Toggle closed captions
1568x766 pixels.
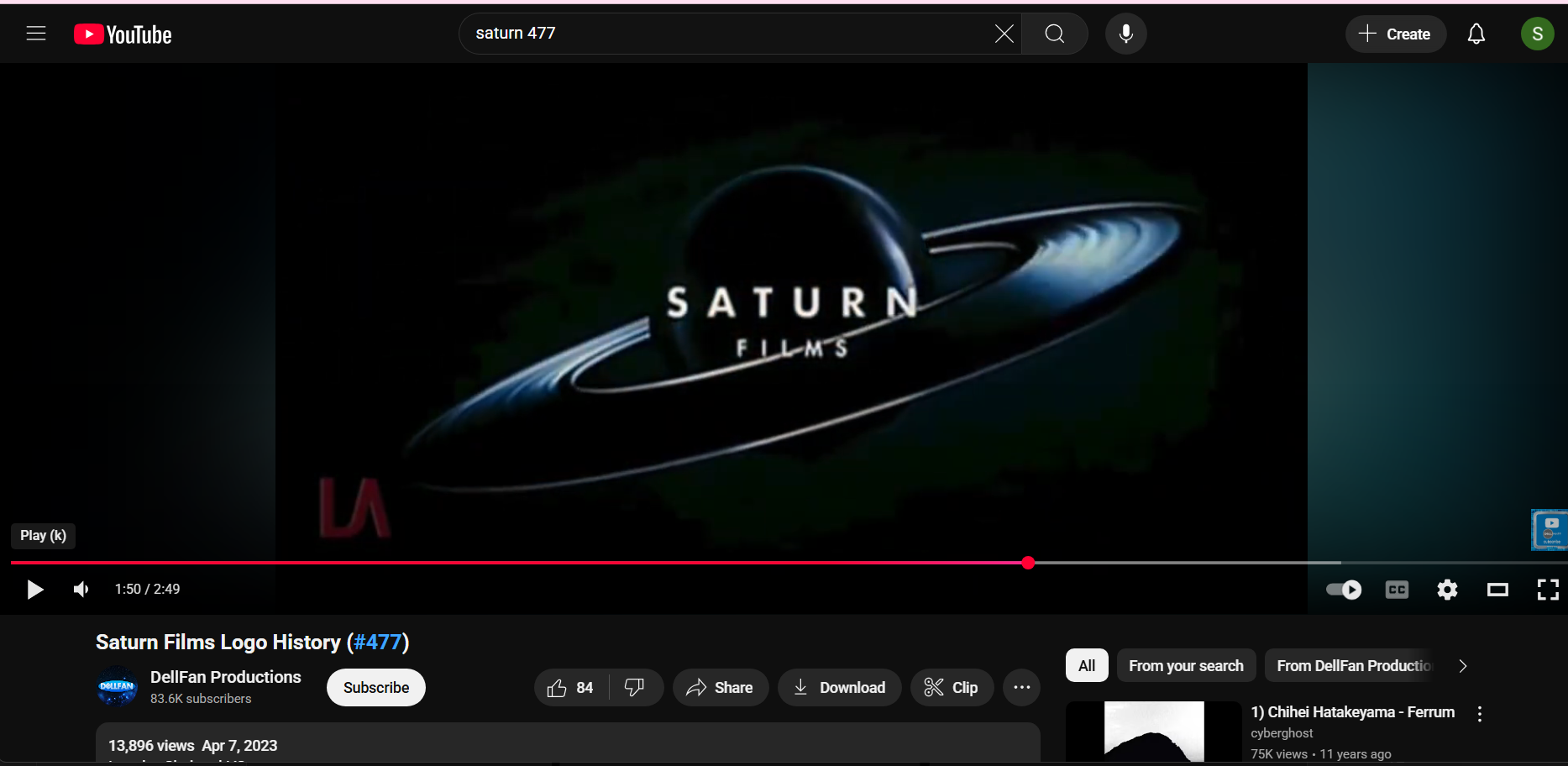[x=1396, y=590]
